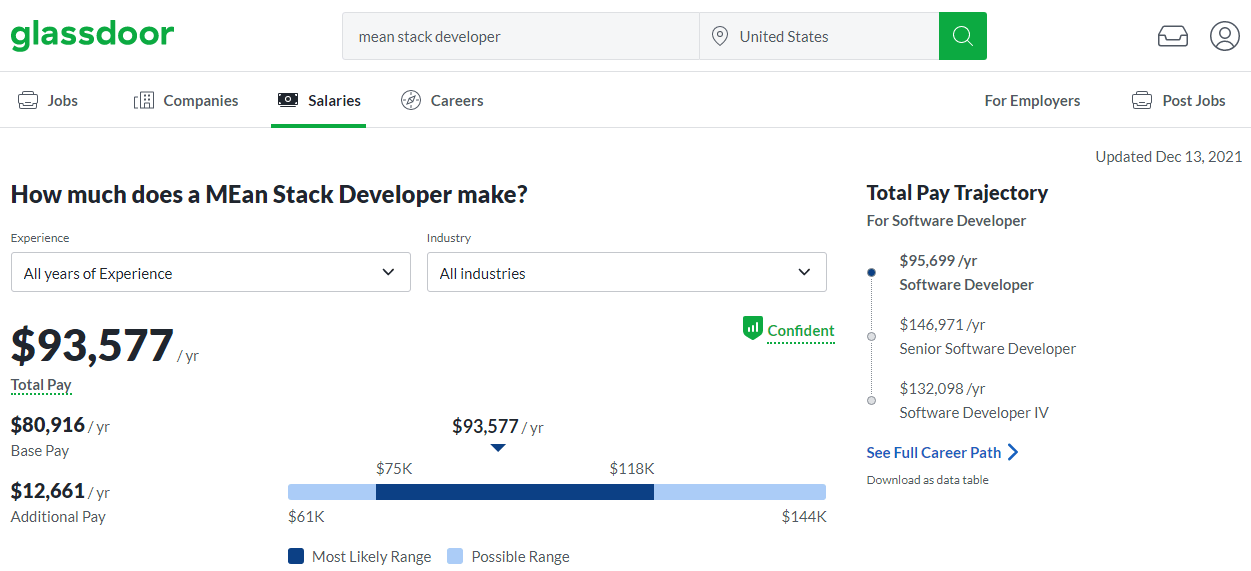Open the Post Jobs link

[x=1178, y=100]
